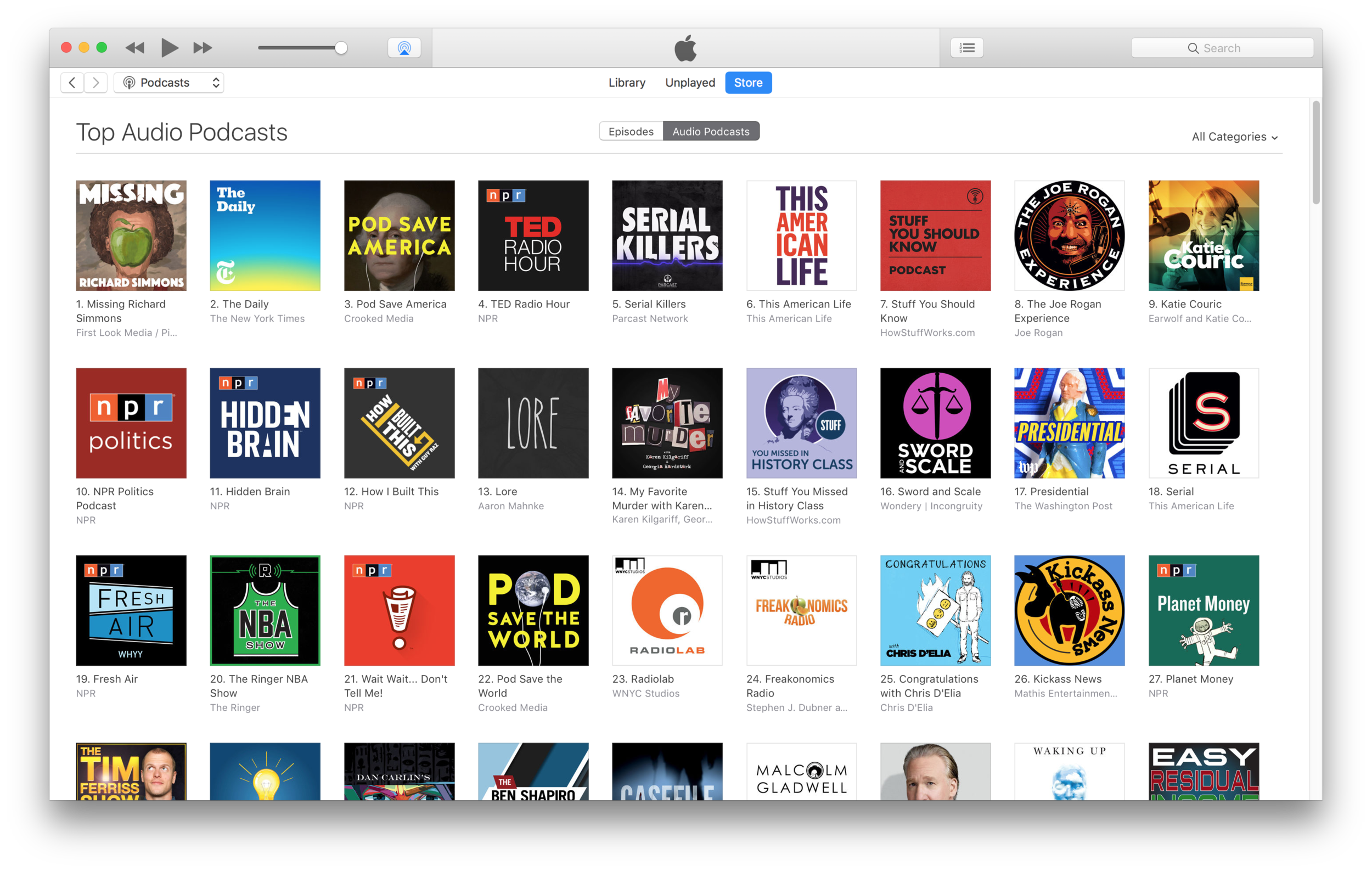Open the Serial Killers podcast artwork
The height and width of the screenshot is (871, 1372).
coord(667,236)
